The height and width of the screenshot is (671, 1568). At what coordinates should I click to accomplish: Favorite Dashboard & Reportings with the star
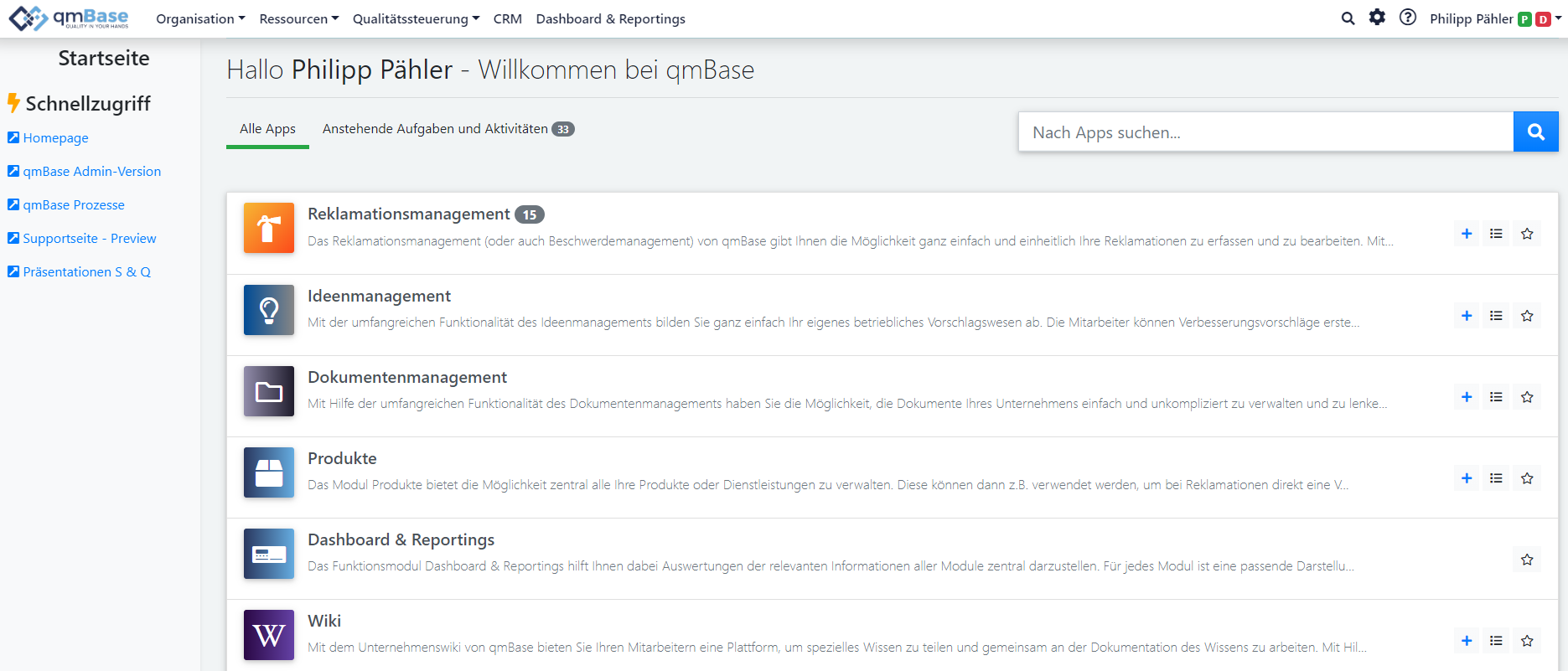pos(1527,560)
